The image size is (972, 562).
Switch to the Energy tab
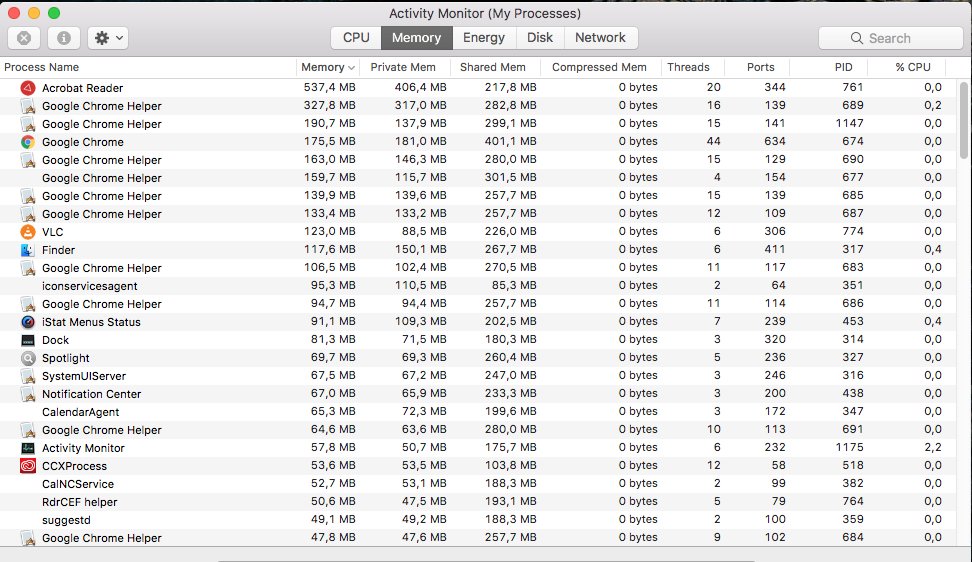[484, 38]
